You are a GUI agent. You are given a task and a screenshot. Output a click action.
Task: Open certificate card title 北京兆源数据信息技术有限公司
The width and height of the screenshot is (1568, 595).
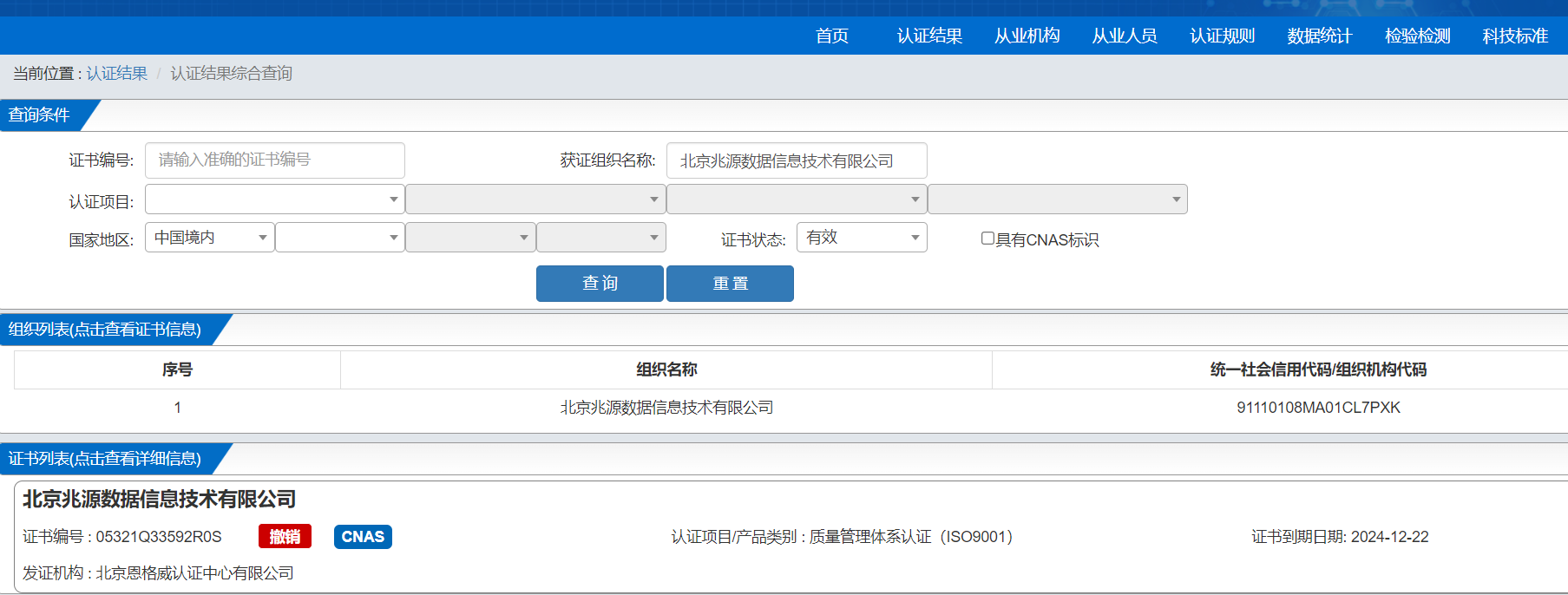160,500
